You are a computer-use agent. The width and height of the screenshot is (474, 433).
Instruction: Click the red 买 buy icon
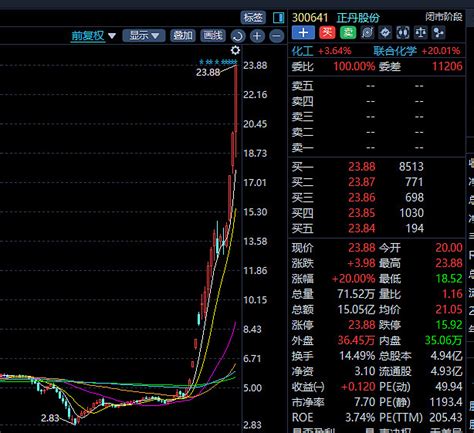327,33
